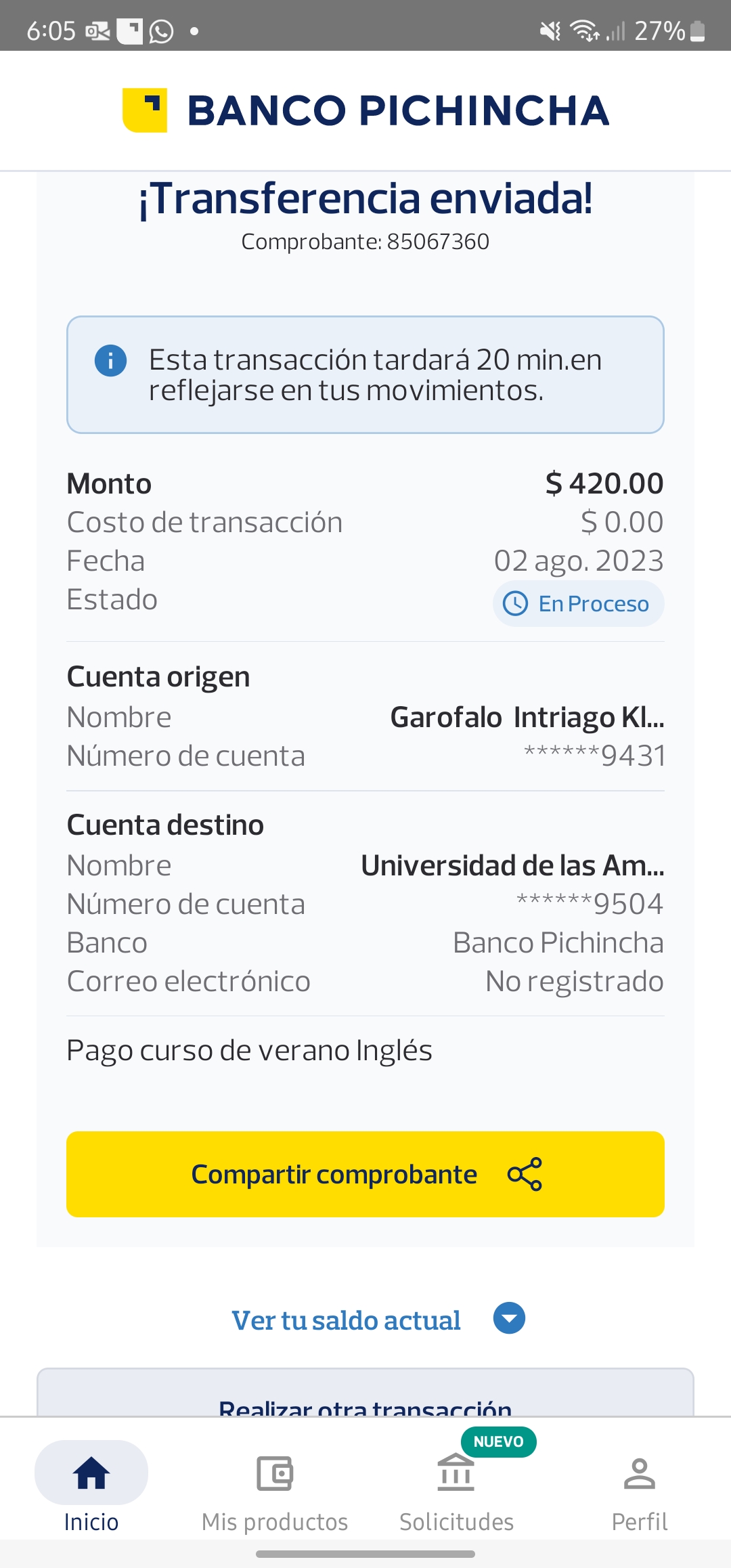
Task: Switch to the Solicitudes tab label
Action: [456, 1522]
